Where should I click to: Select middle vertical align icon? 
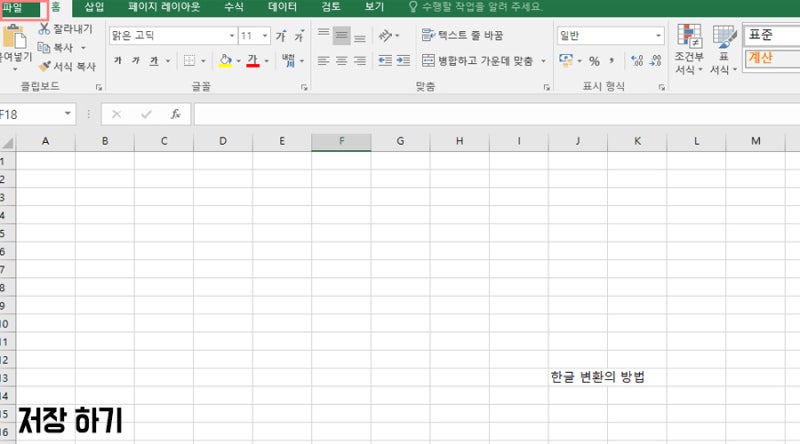coord(341,35)
